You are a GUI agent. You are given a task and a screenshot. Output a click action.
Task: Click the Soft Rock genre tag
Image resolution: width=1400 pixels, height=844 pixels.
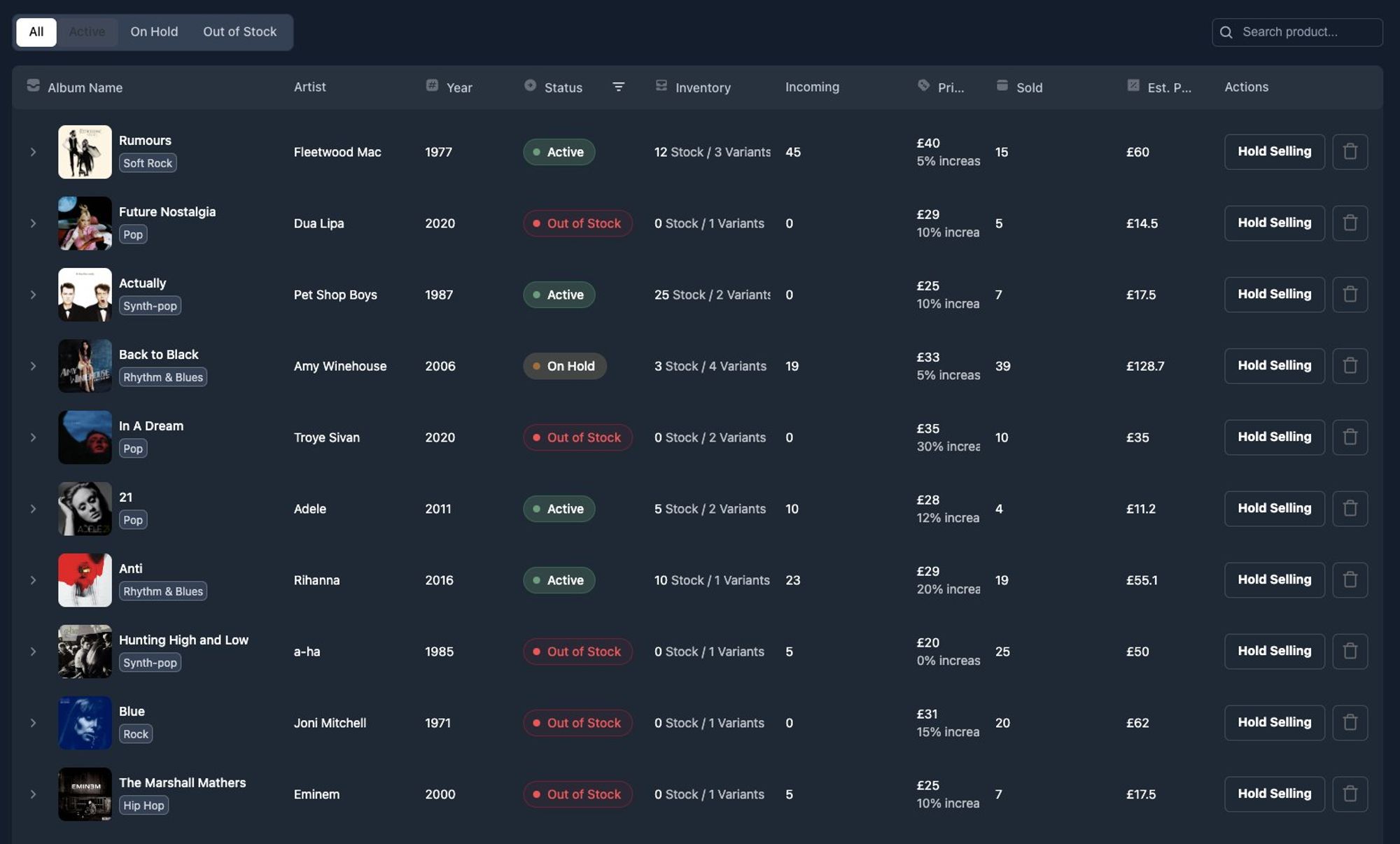coord(148,163)
